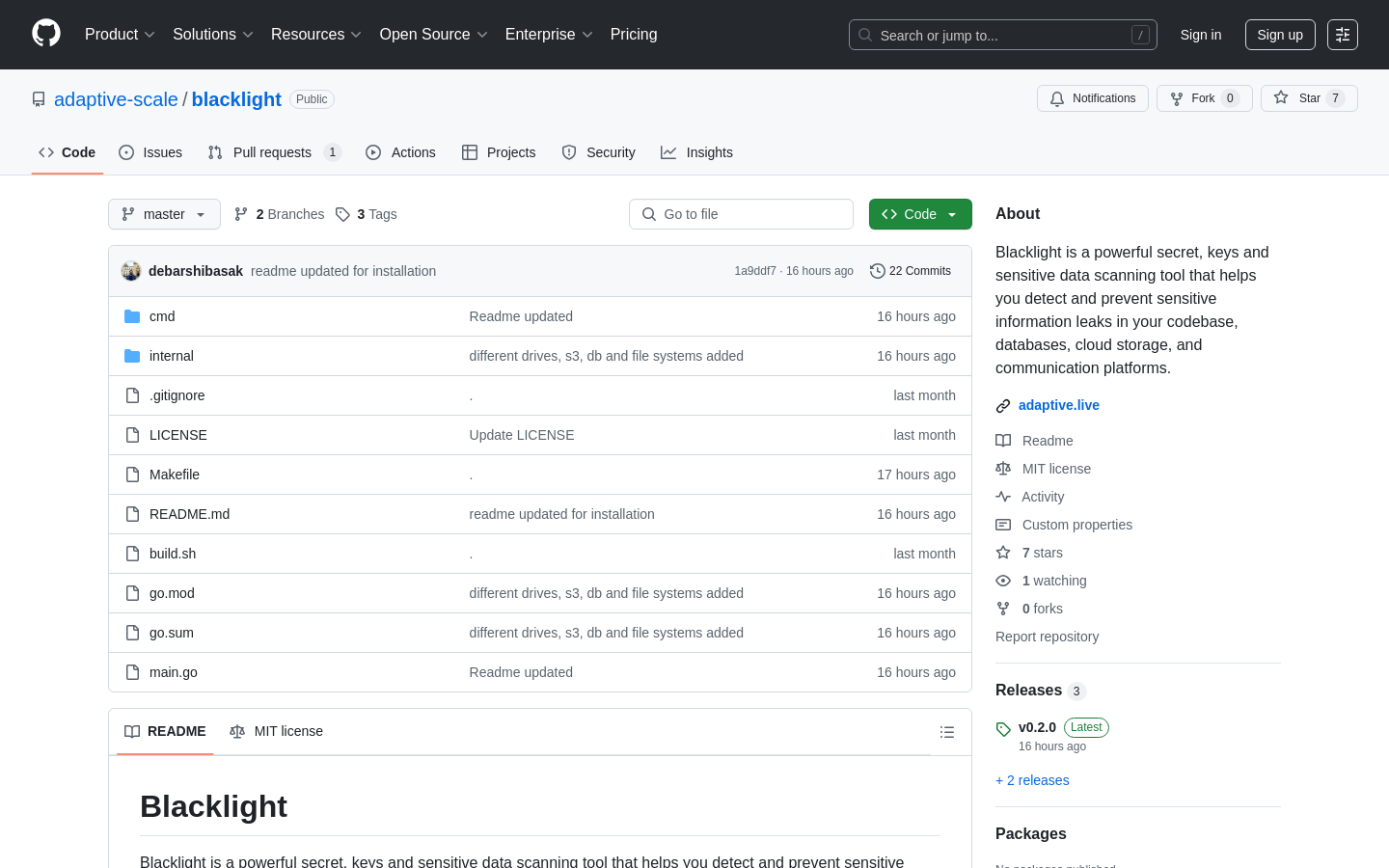Expand the Resources menu
Image resolution: width=1389 pixels, height=868 pixels.
click(316, 35)
